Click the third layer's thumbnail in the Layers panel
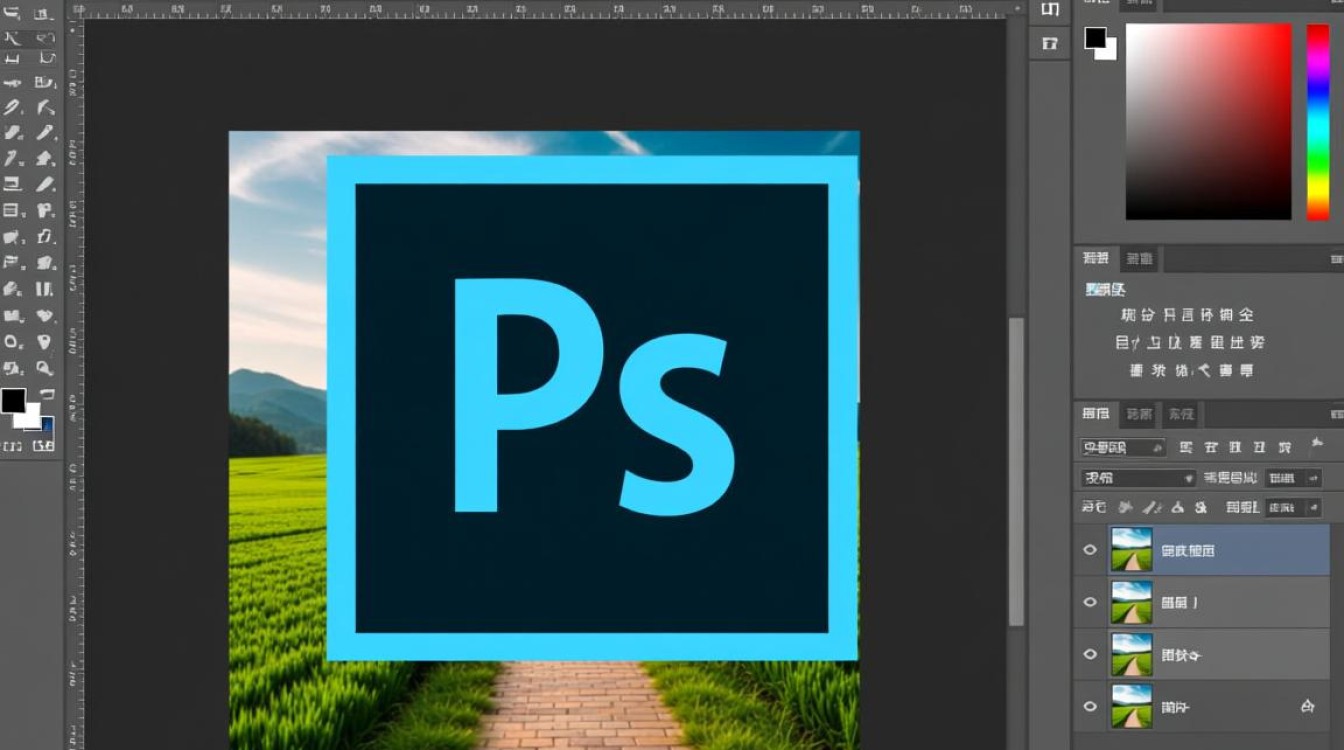The width and height of the screenshot is (1344, 750). pyautogui.click(x=1131, y=654)
